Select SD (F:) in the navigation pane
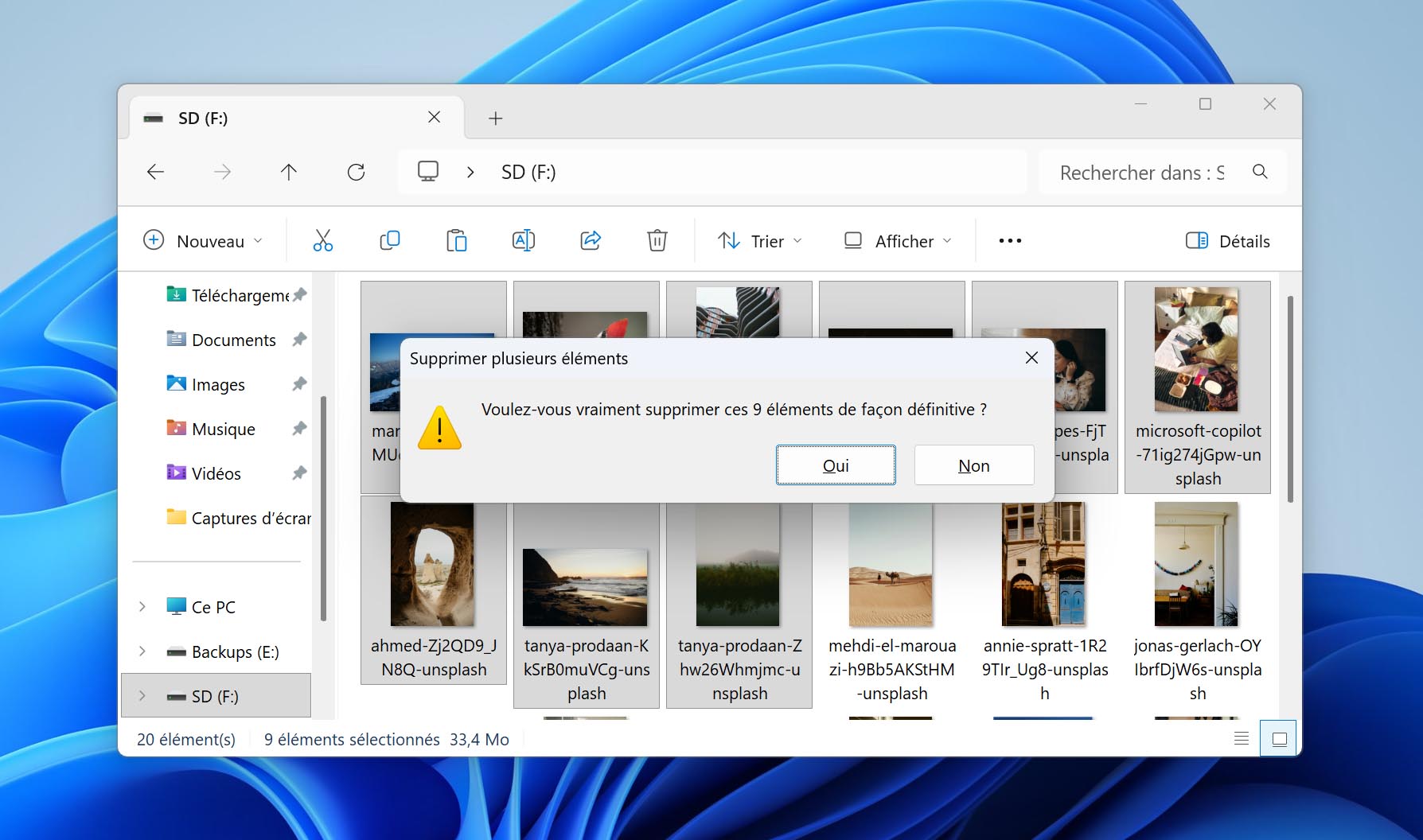1423x840 pixels. 215,696
